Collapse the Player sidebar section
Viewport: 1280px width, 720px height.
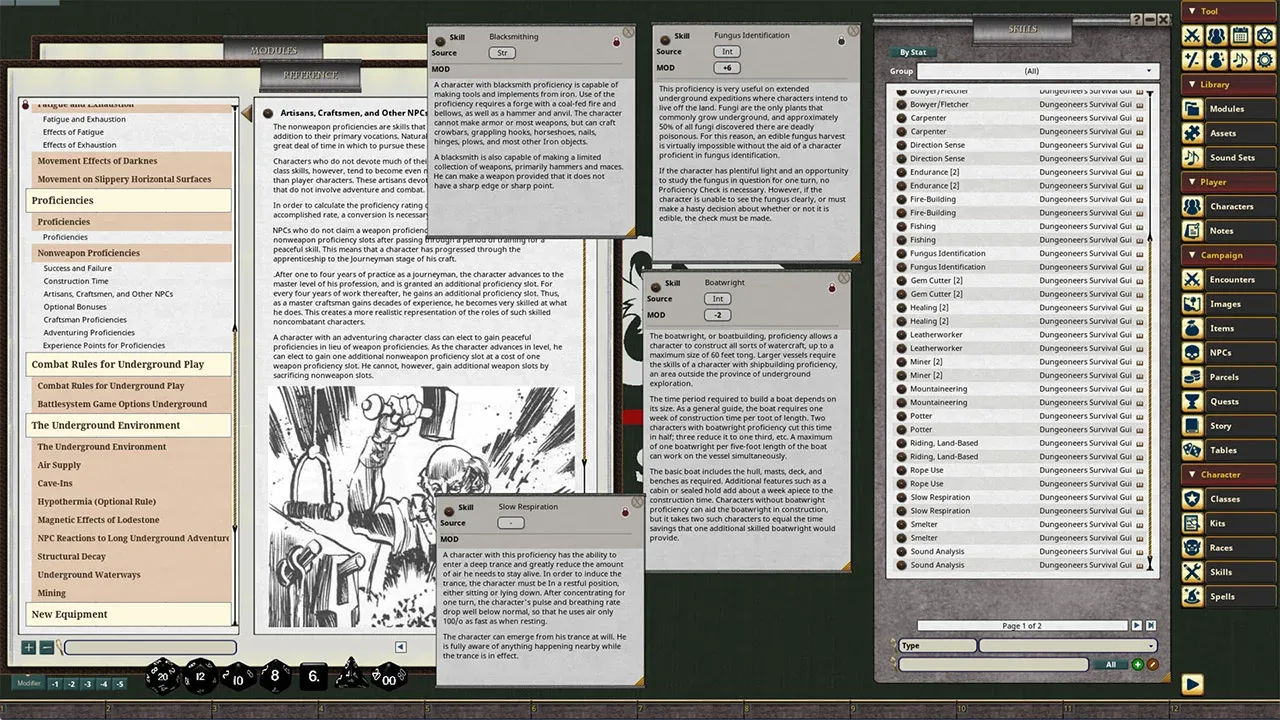coord(1229,182)
